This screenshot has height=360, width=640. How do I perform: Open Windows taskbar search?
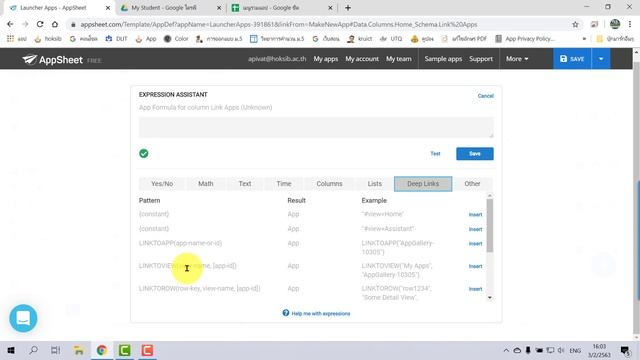[33, 350]
